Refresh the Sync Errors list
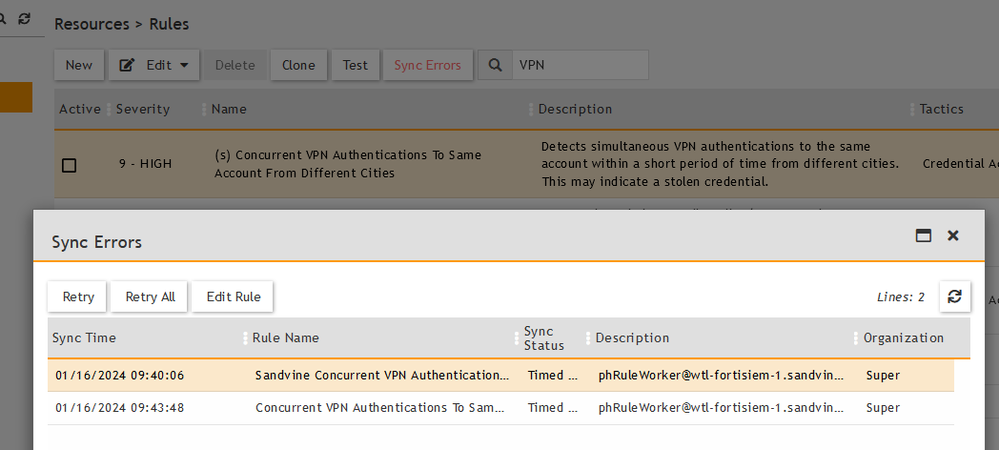 tap(954, 296)
